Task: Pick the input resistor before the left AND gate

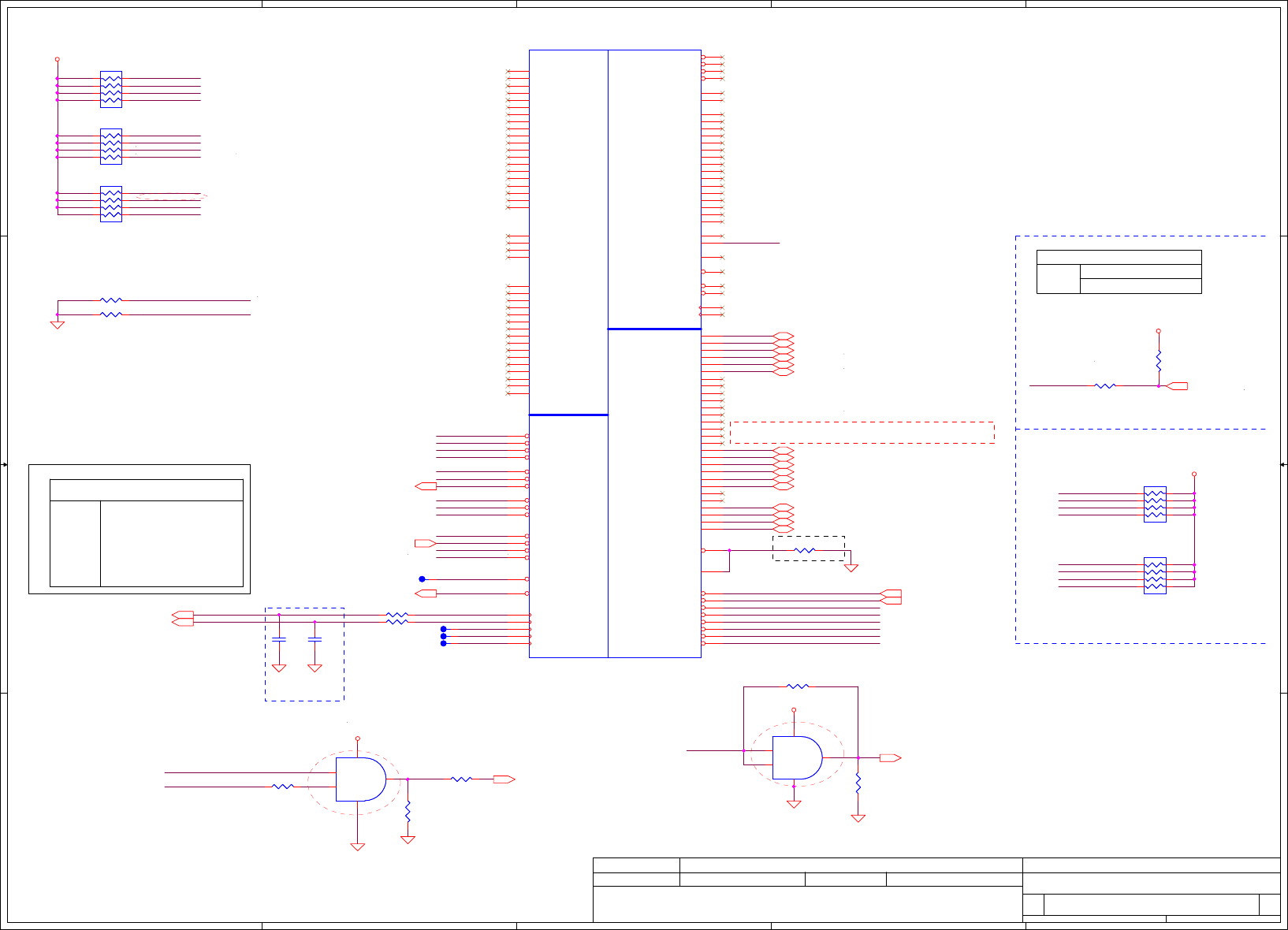Action: click(x=282, y=787)
